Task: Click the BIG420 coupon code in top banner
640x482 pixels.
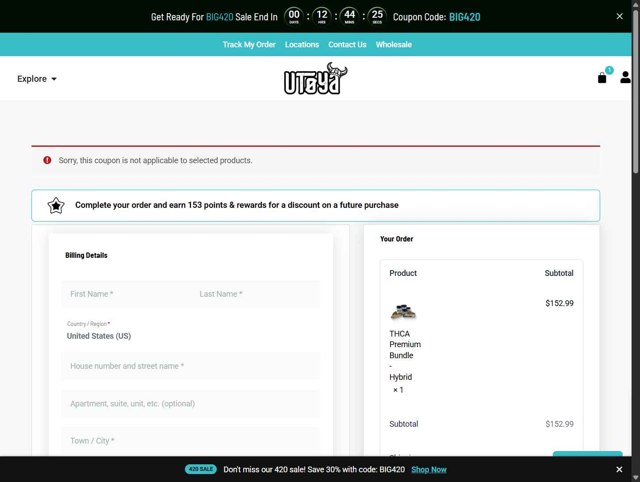Action: coord(464,17)
